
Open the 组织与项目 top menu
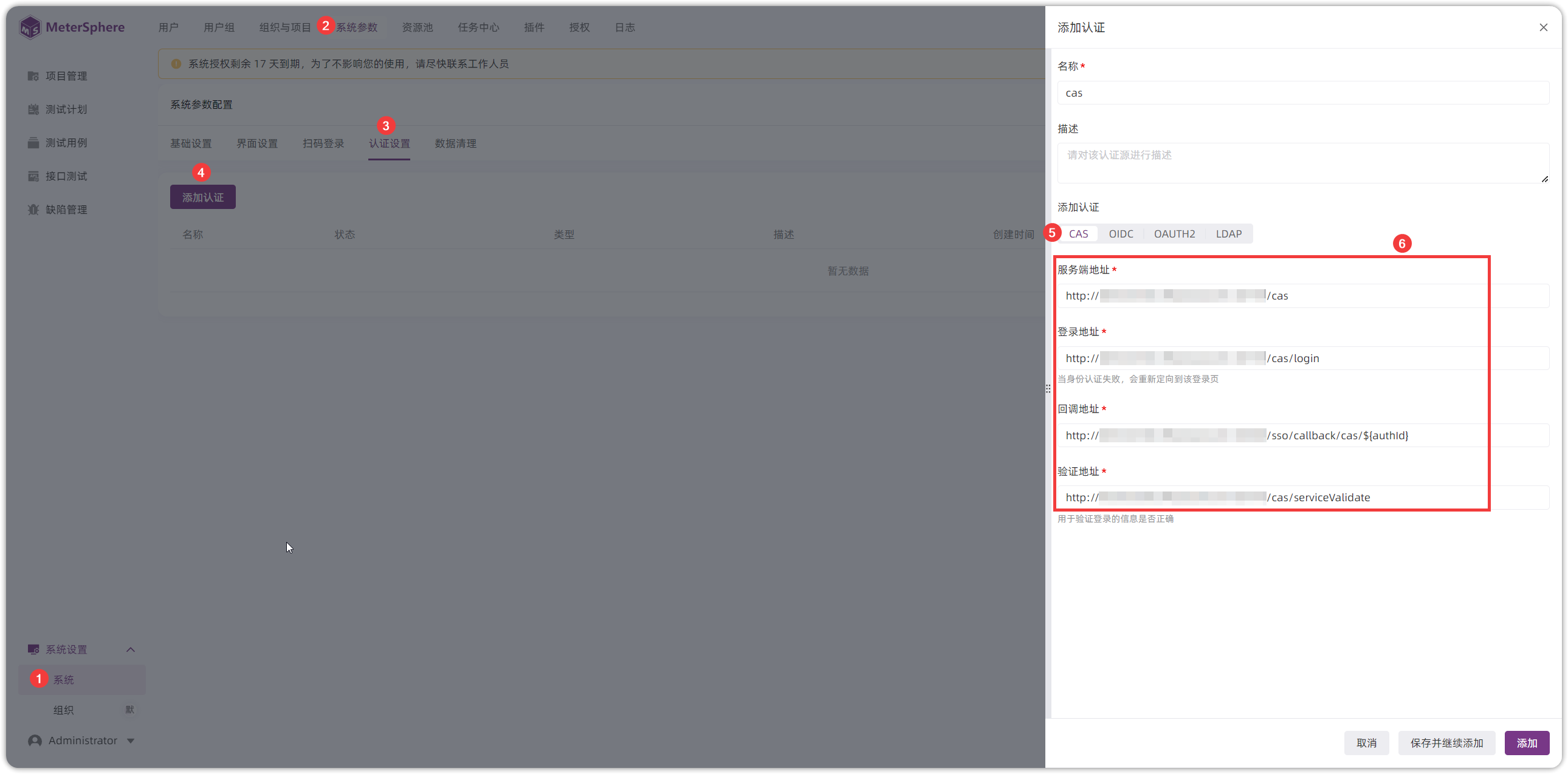(285, 27)
